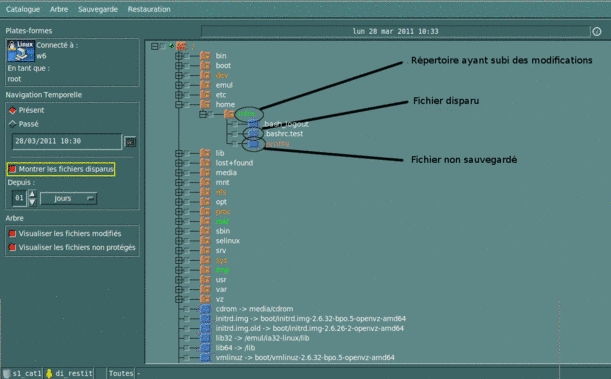611x379 pixels.
Task: Select the lib32 -> /emul/ia32-linux/lib entry
Action: click(262, 338)
